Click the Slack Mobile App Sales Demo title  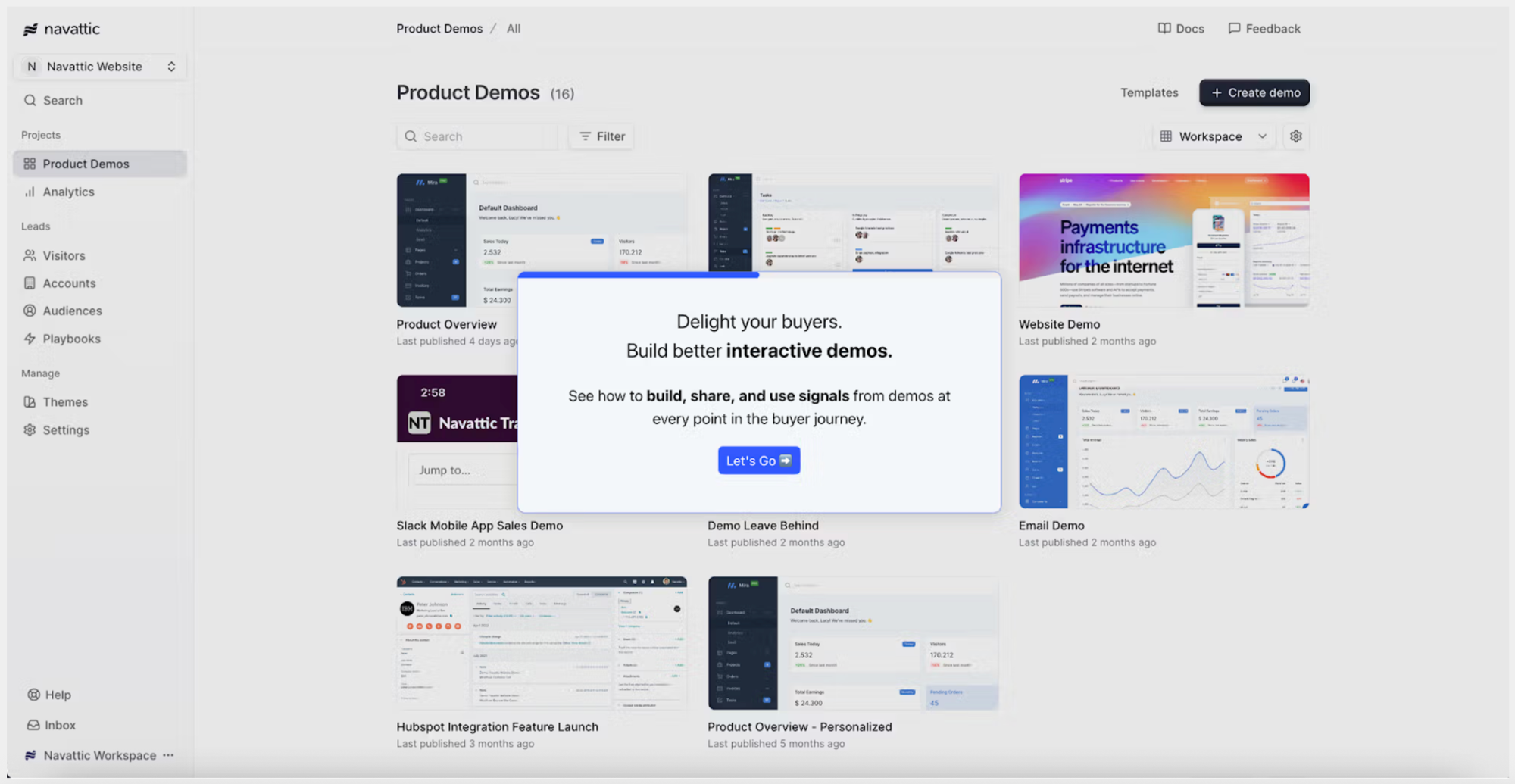479,526
